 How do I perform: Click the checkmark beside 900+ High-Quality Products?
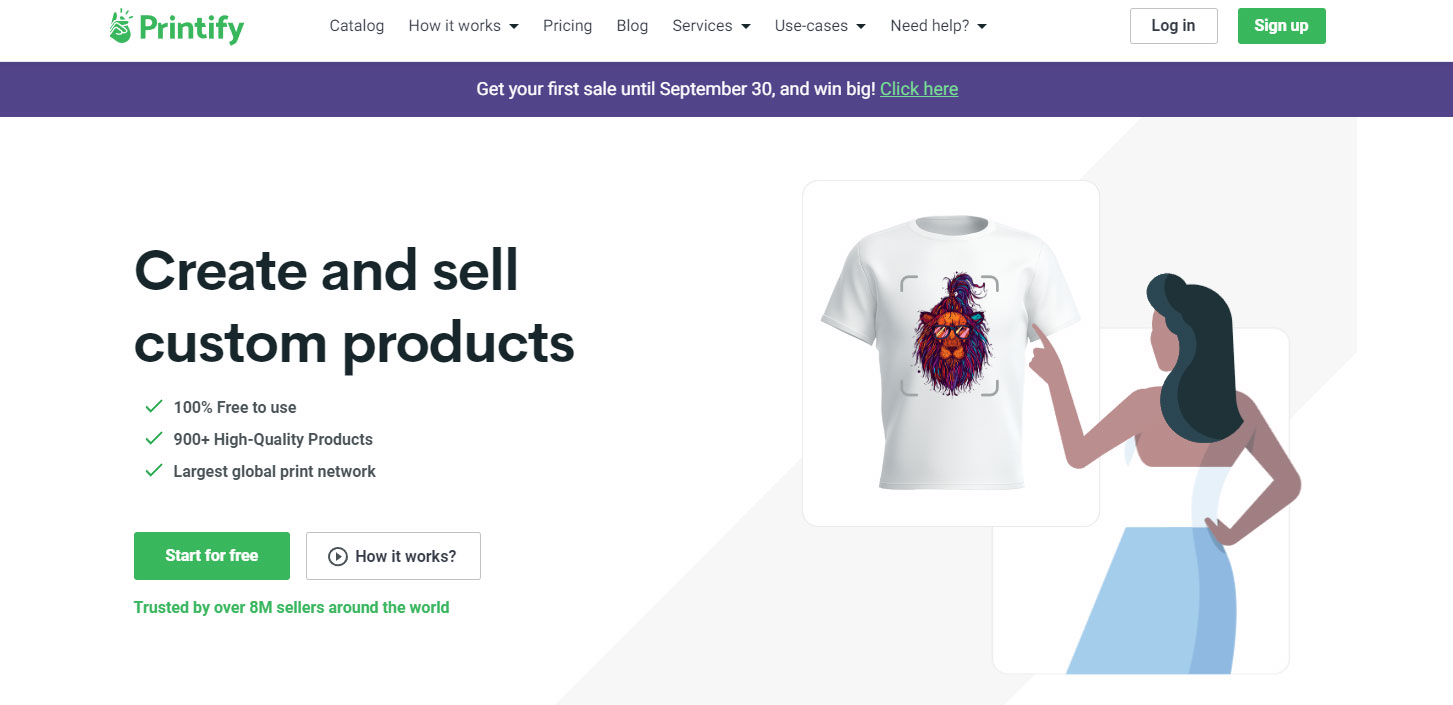coord(154,439)
